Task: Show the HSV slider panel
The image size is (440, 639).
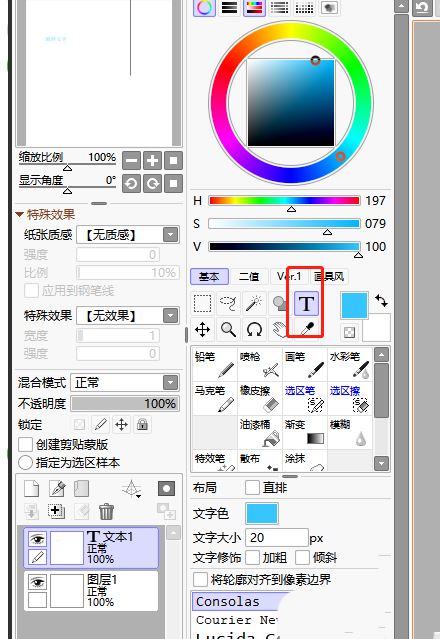Action: pos(254,8)
